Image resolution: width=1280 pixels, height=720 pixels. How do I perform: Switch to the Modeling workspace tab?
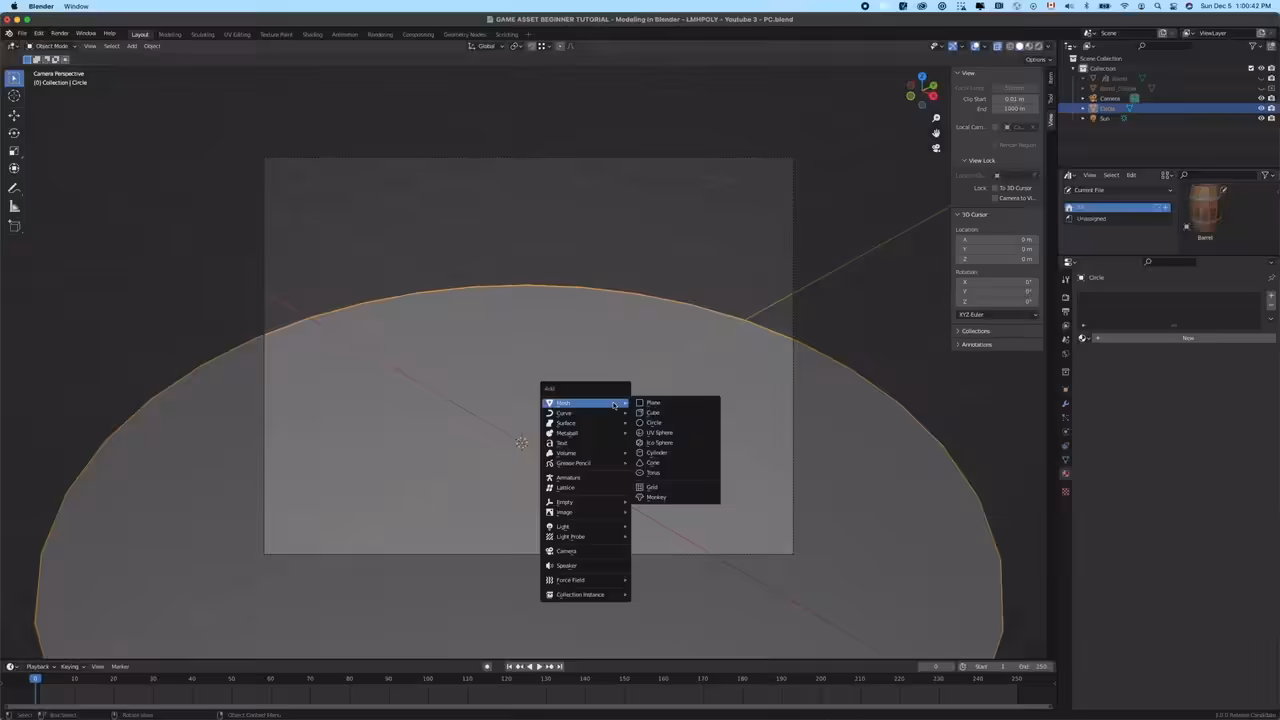click(x=170, y=34)
